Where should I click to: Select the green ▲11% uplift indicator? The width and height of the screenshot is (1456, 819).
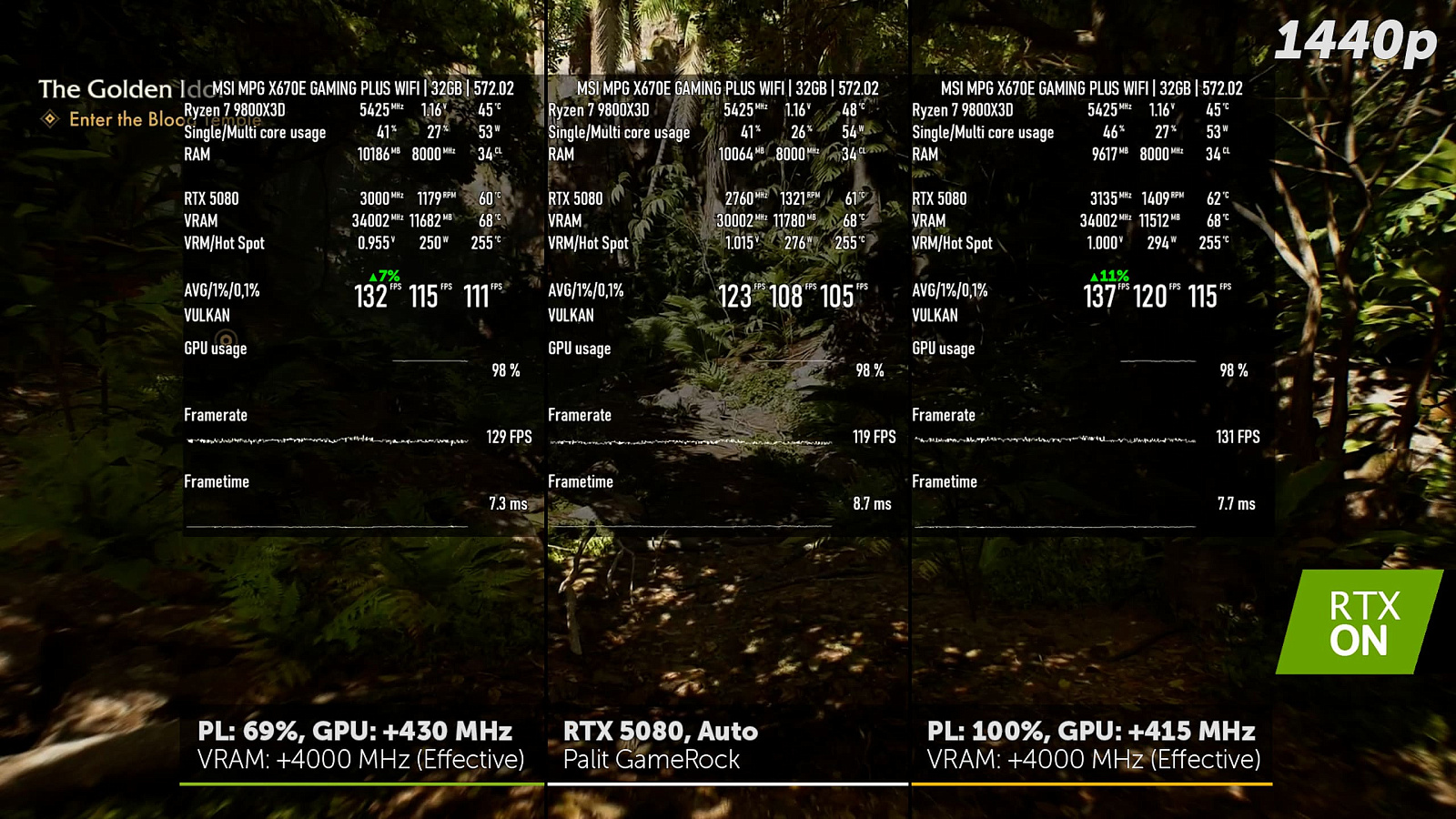point(1109,276)
